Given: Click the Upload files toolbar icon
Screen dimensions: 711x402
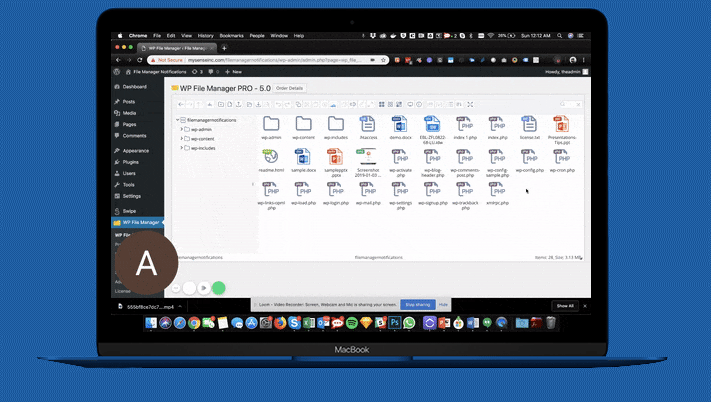Looking at the screenshot, I should click(239, 104).
